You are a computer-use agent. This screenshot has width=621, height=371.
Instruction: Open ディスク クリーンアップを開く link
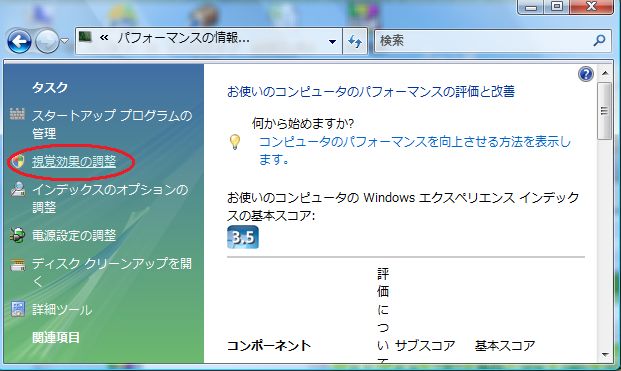(x=112, y=272)
